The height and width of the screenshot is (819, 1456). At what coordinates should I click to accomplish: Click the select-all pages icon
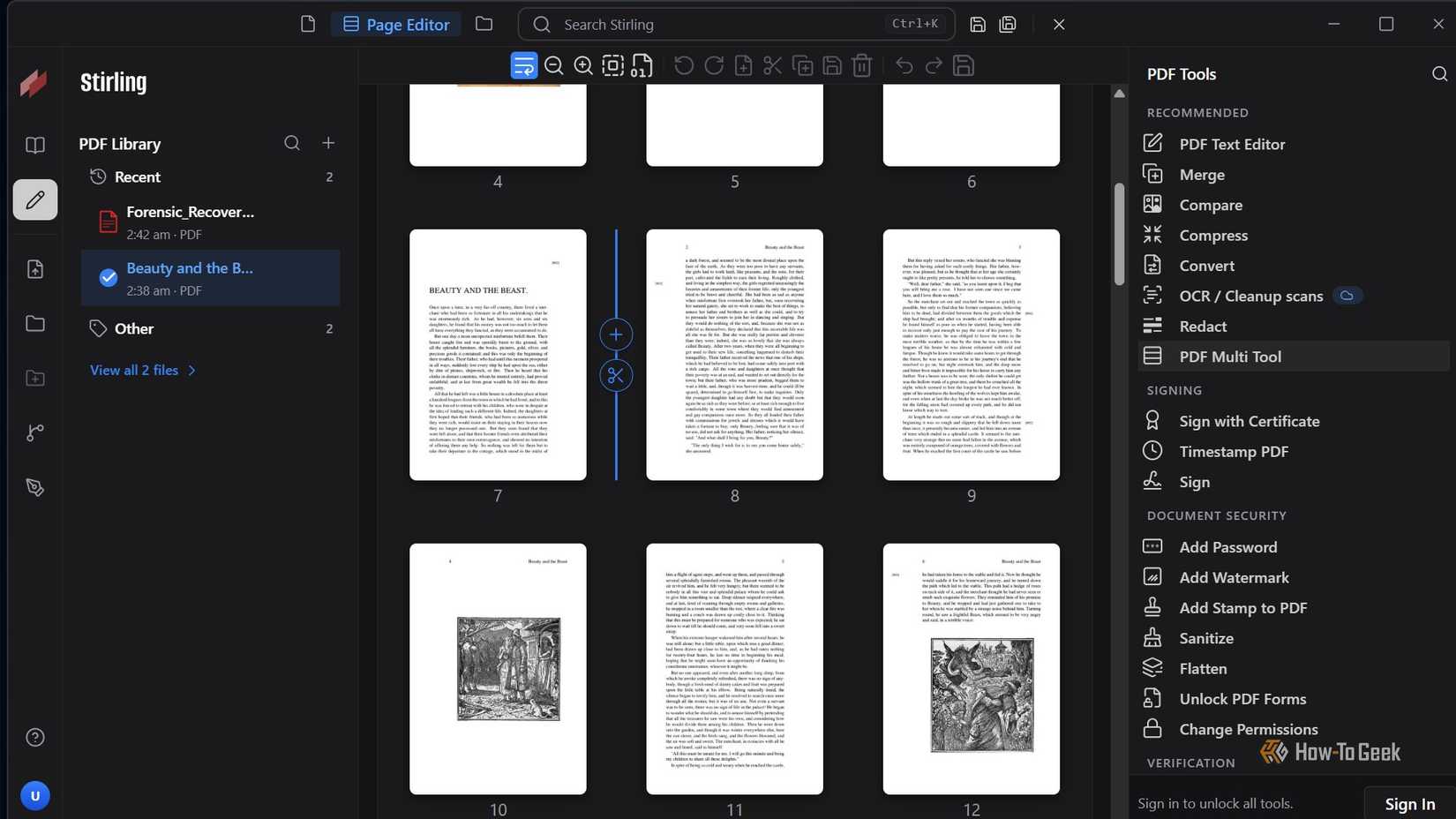(x=612, y=65)
